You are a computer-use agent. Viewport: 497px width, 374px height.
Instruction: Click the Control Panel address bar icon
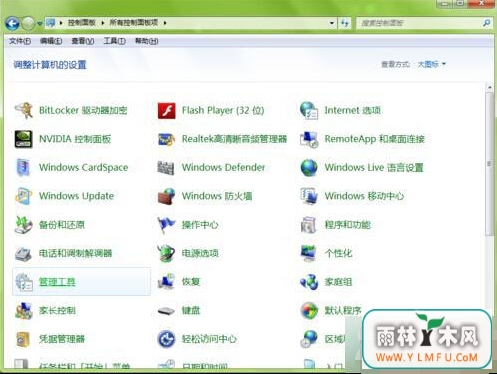click(51, 23)
